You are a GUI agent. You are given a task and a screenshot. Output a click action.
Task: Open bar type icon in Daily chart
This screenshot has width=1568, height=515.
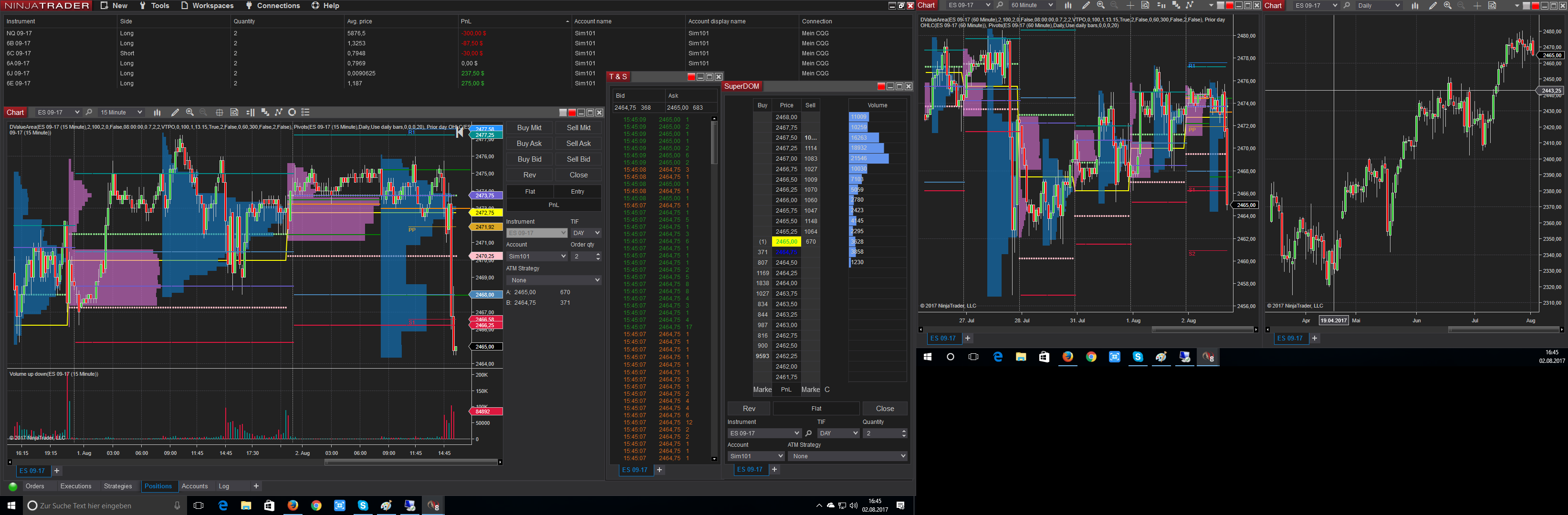(1415, 5)
